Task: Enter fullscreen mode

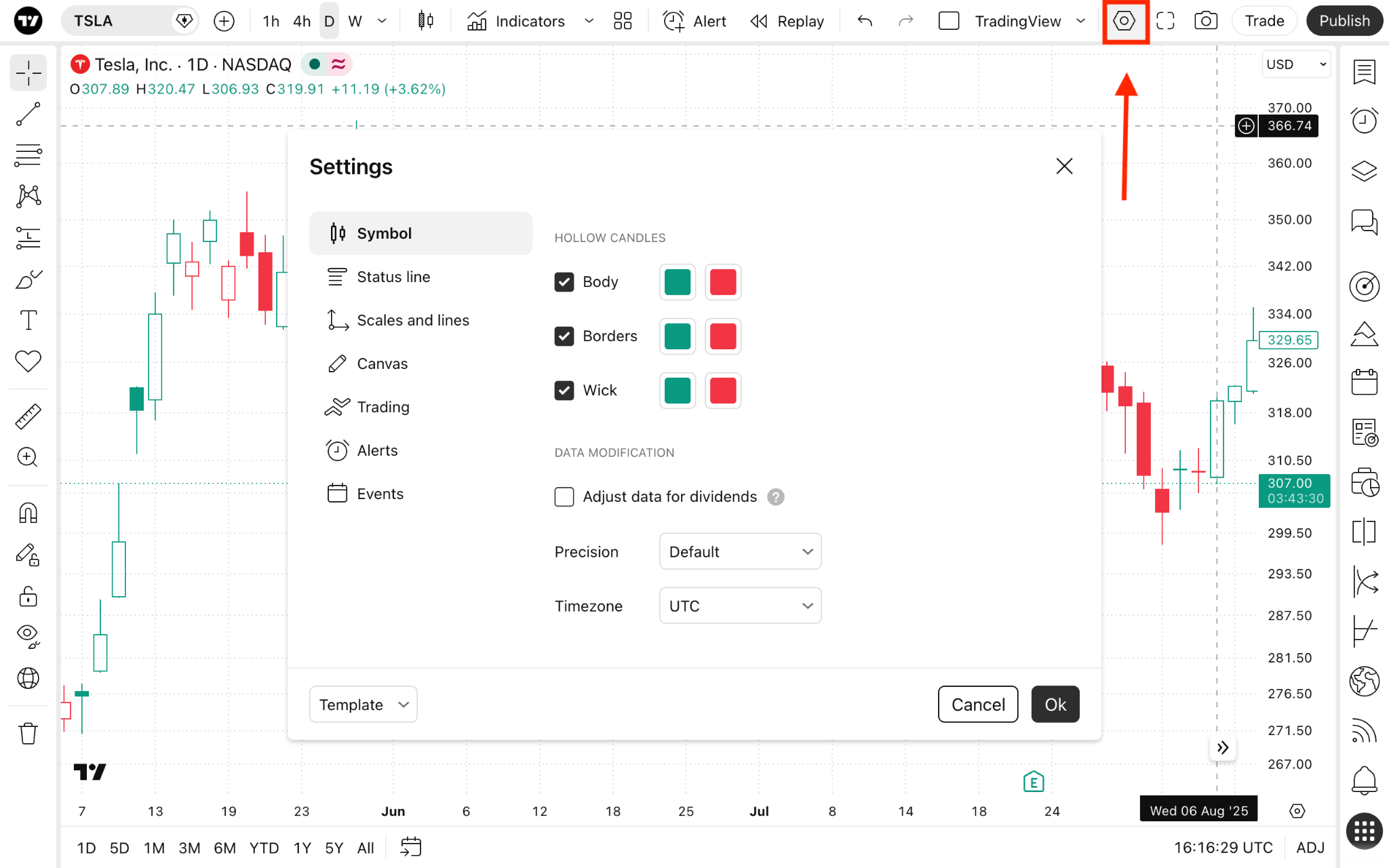Action: click(x=1165, y=21)
